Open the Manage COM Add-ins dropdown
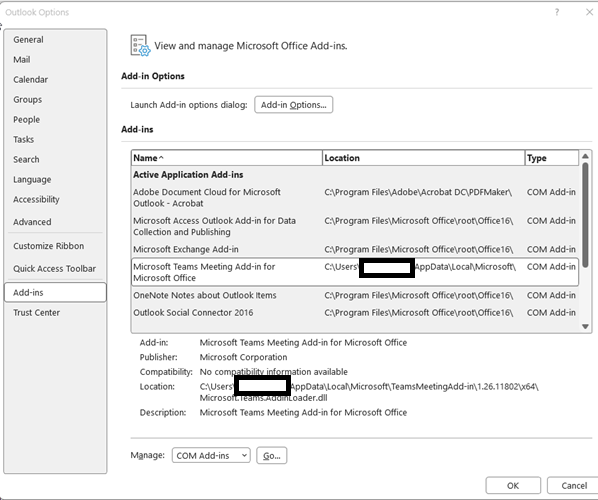The image size is (598, 500). pyautogui.click(x=211, y=455)
